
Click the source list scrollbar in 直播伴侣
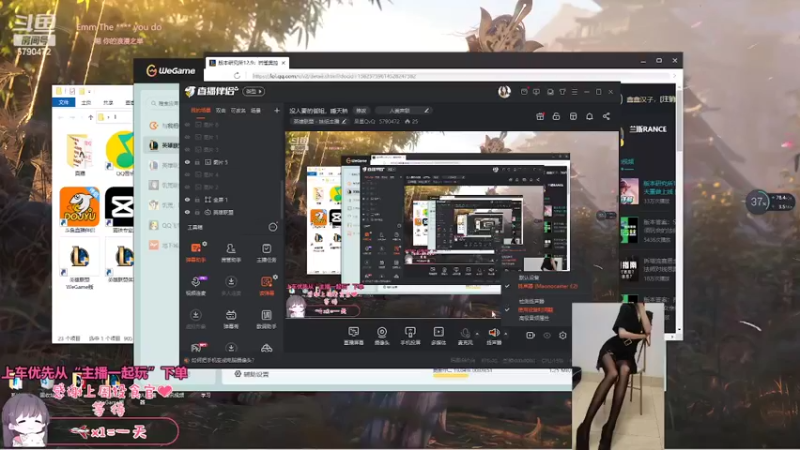(x=281, y=199)
